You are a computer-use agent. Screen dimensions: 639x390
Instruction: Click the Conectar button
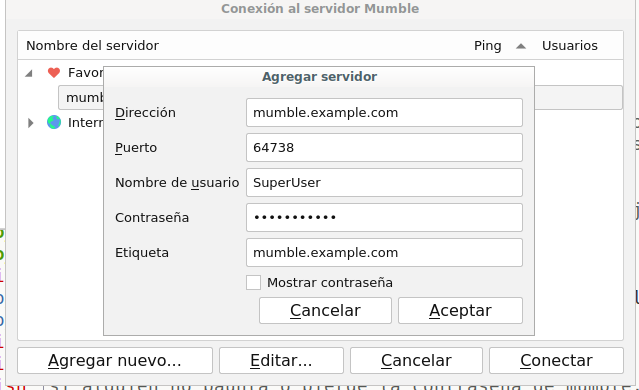coord(556,361)
